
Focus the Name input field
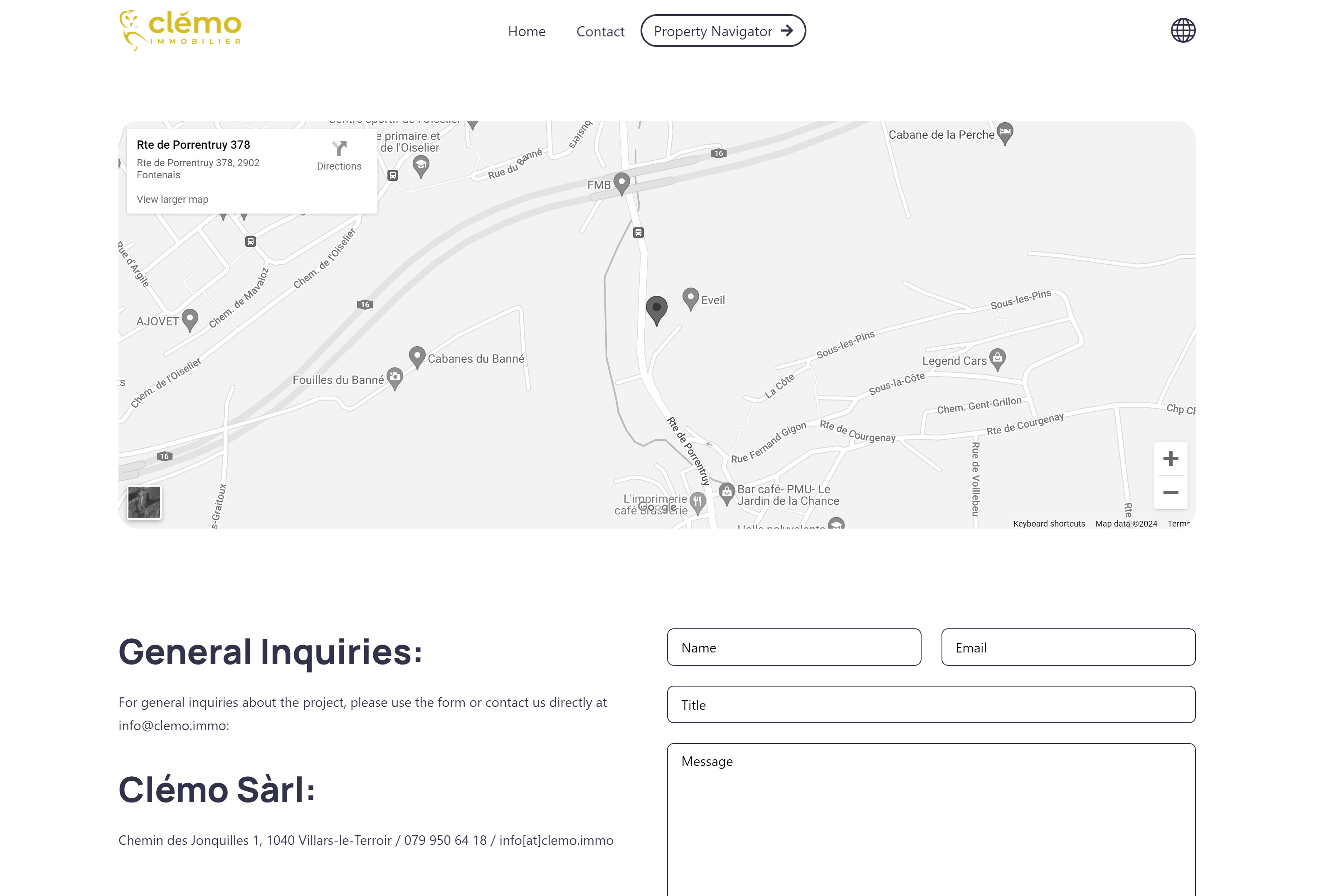coord(794,647)
